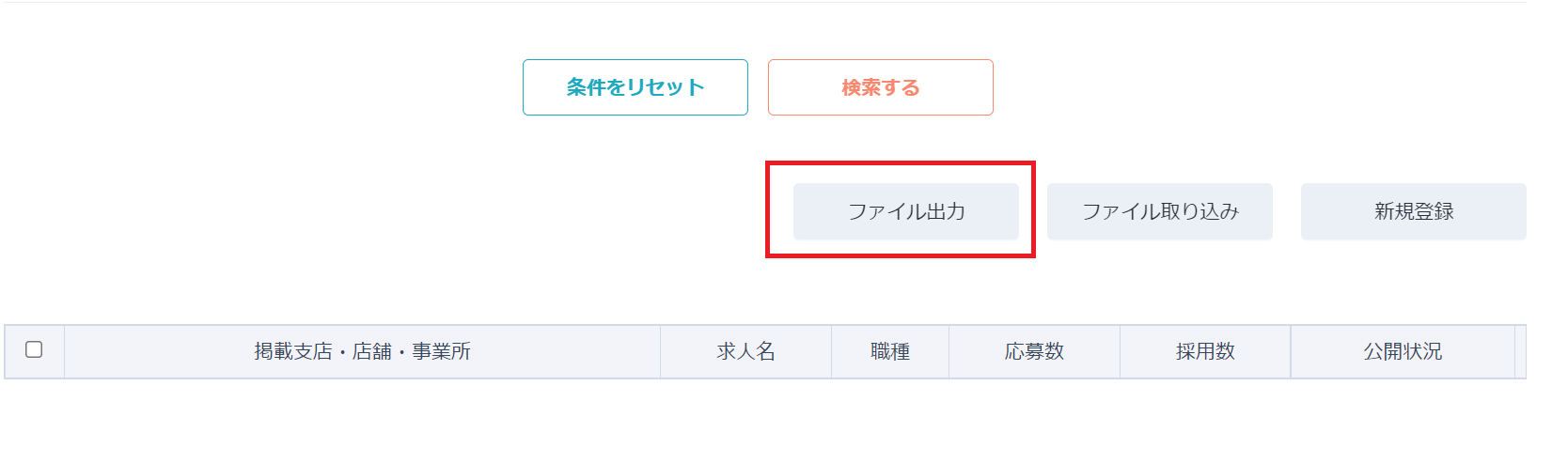Image resolution: width=1568 pixels, height=463 pixels.
Task: Click the ファイル出力 button
Action: [905, 211]
